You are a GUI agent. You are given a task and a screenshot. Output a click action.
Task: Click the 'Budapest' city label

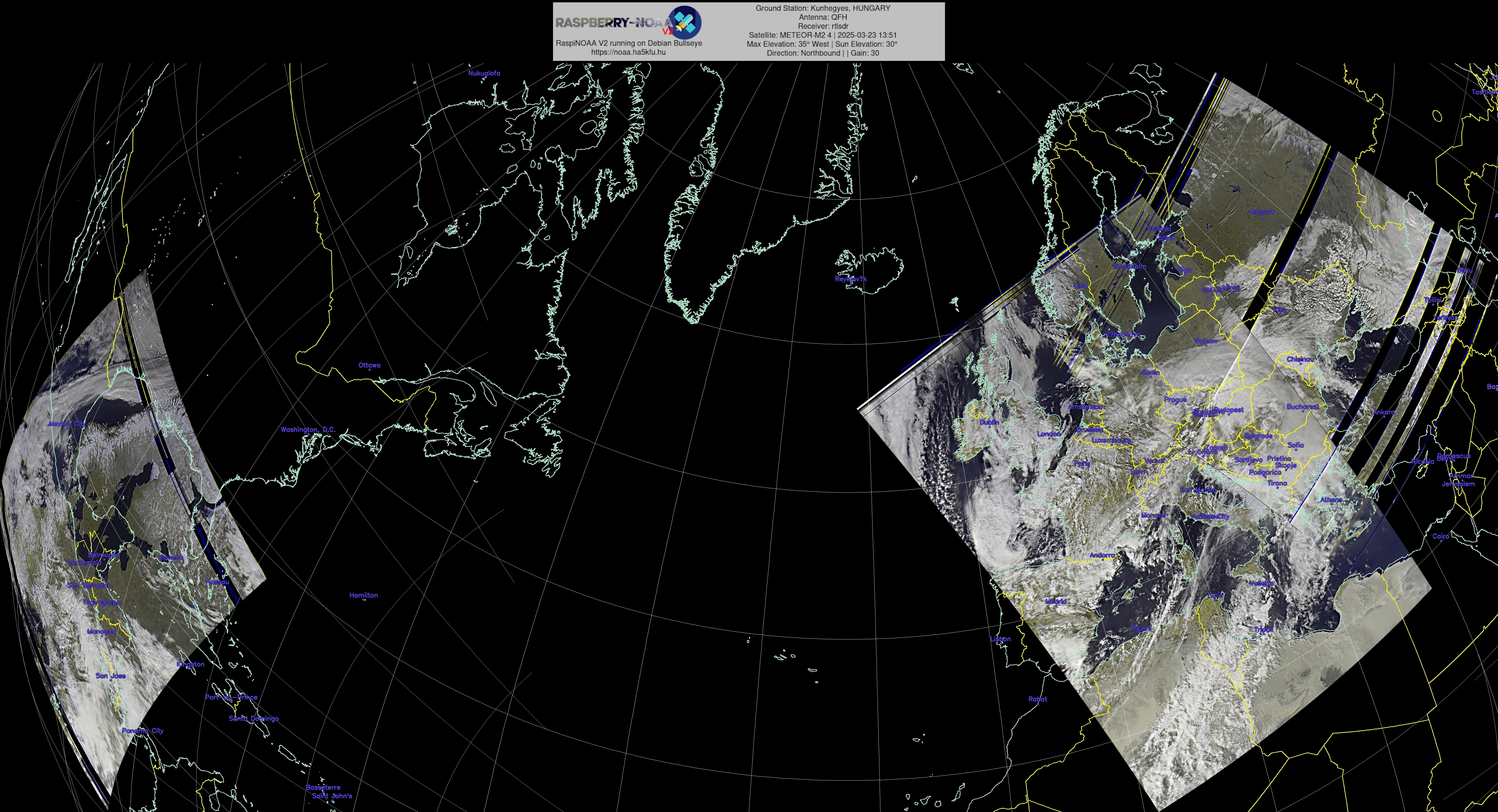[x=1229, y=410]
